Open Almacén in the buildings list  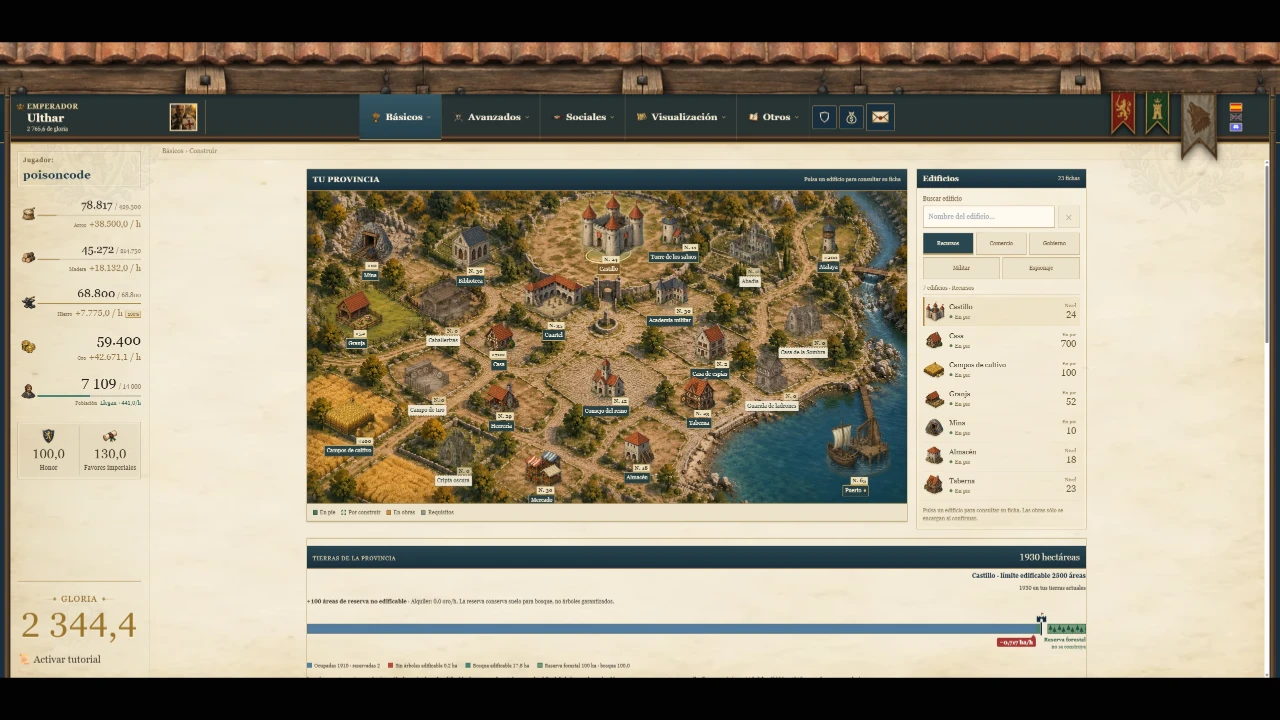point(1001,456)
